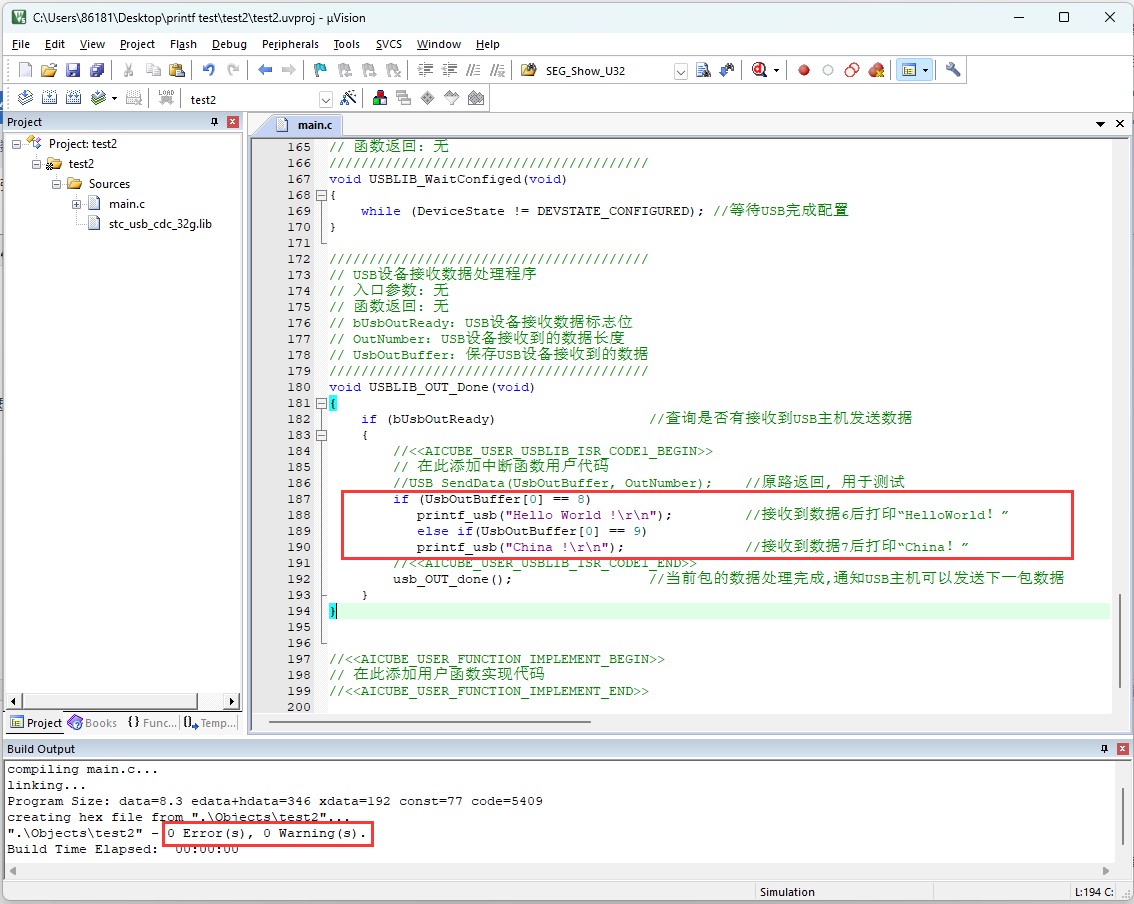Open Pack Installer icon
Viewport: 1134px width, 904px height.
476,98
